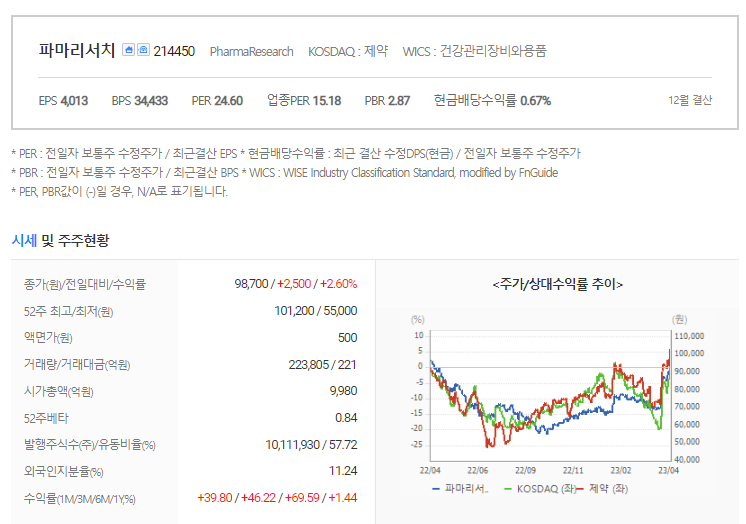This screenshot has width=746, height=524.
Task: Click the 52주베타 row label
Action: pos(46,418)
